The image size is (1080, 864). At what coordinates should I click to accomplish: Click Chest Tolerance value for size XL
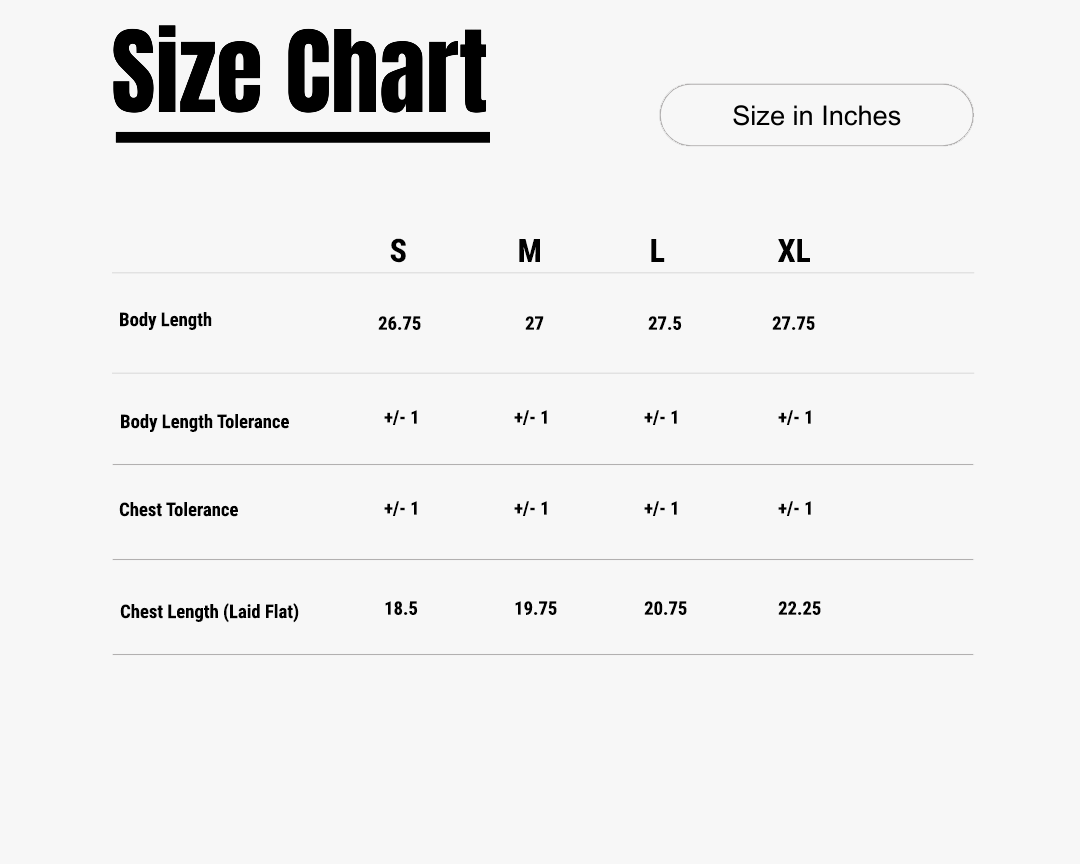pyautogui.click(x=795, y=509)
